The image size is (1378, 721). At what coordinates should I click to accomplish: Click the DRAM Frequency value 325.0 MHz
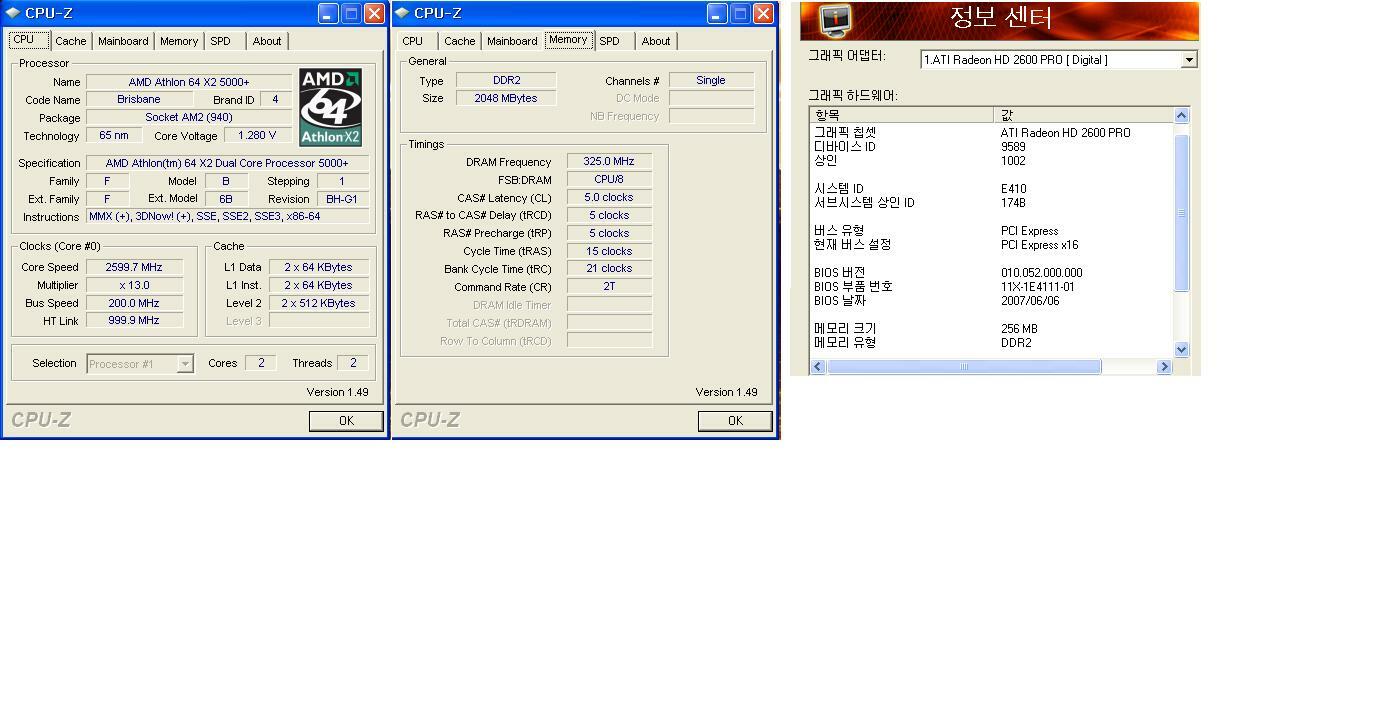click(x=609, y=161)
